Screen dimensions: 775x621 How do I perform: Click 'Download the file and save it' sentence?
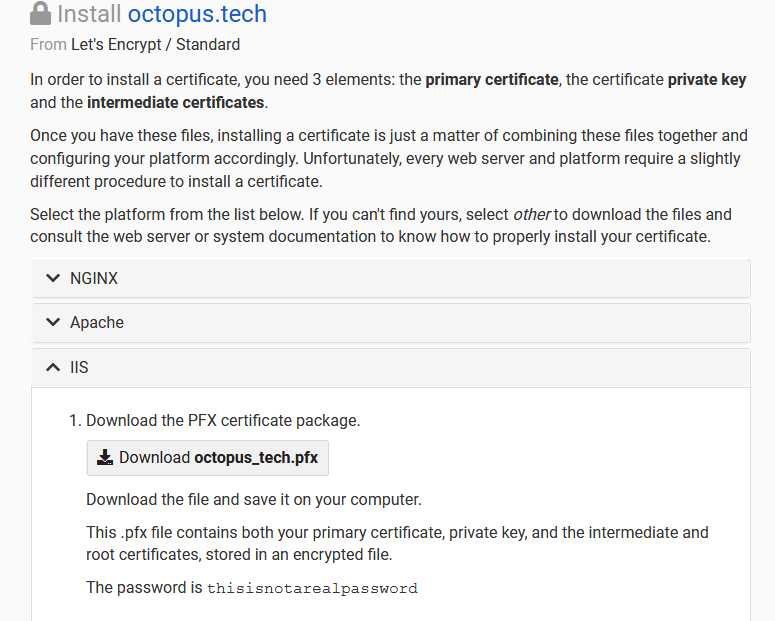click(x=254, y=499)
